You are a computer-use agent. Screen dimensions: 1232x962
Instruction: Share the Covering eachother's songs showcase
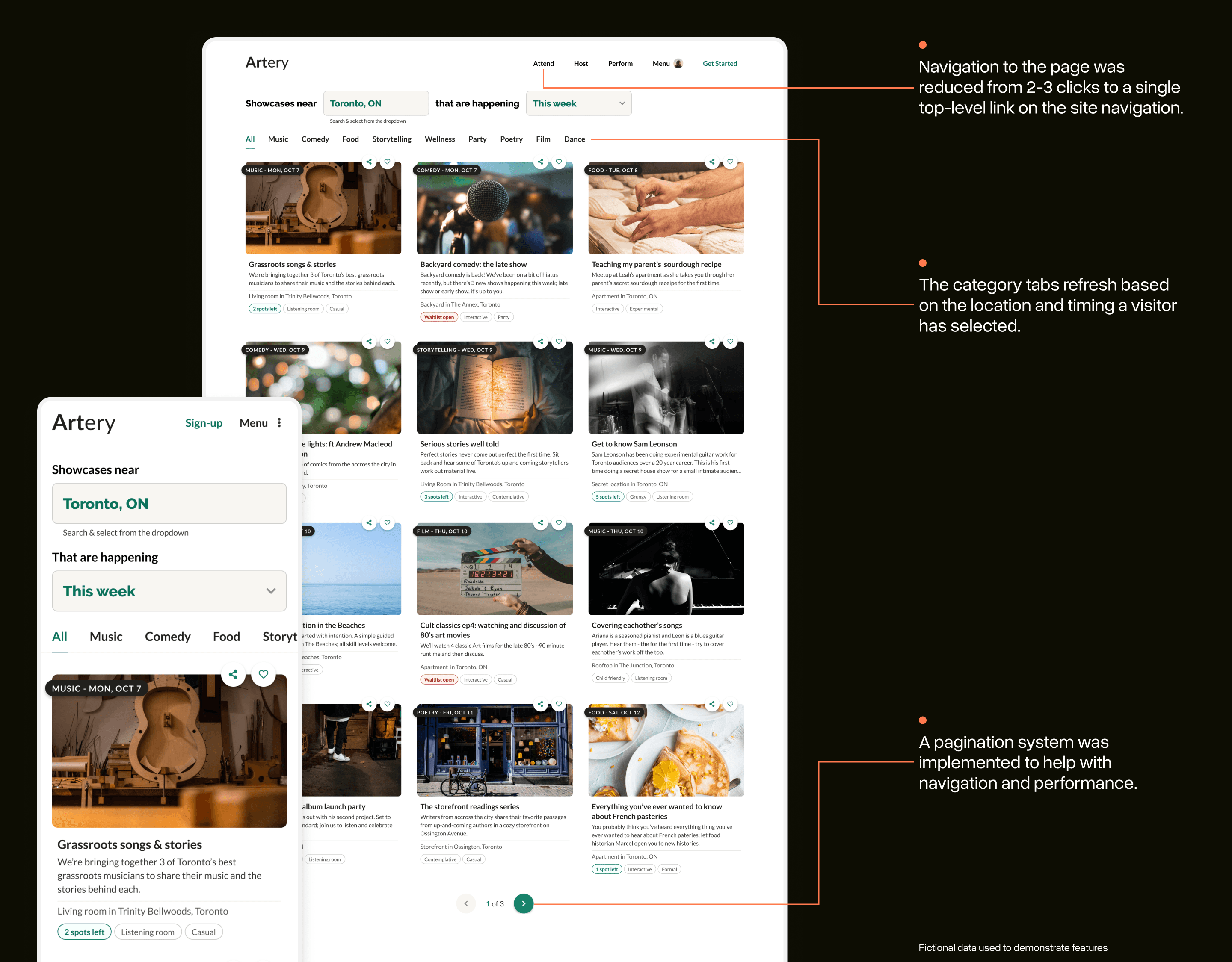click(x=712, y=523)
